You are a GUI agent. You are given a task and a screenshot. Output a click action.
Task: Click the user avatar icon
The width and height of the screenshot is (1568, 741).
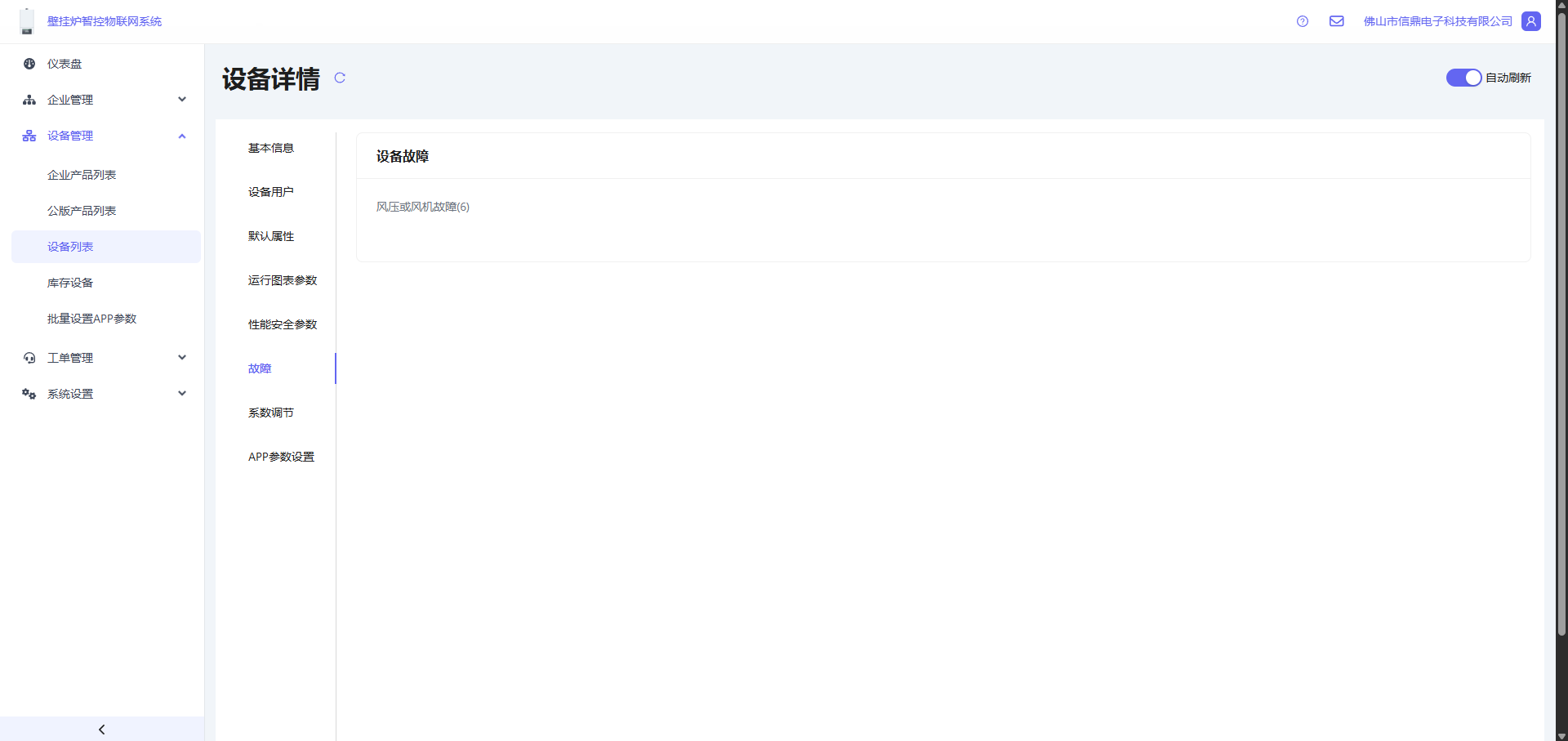1531,21
